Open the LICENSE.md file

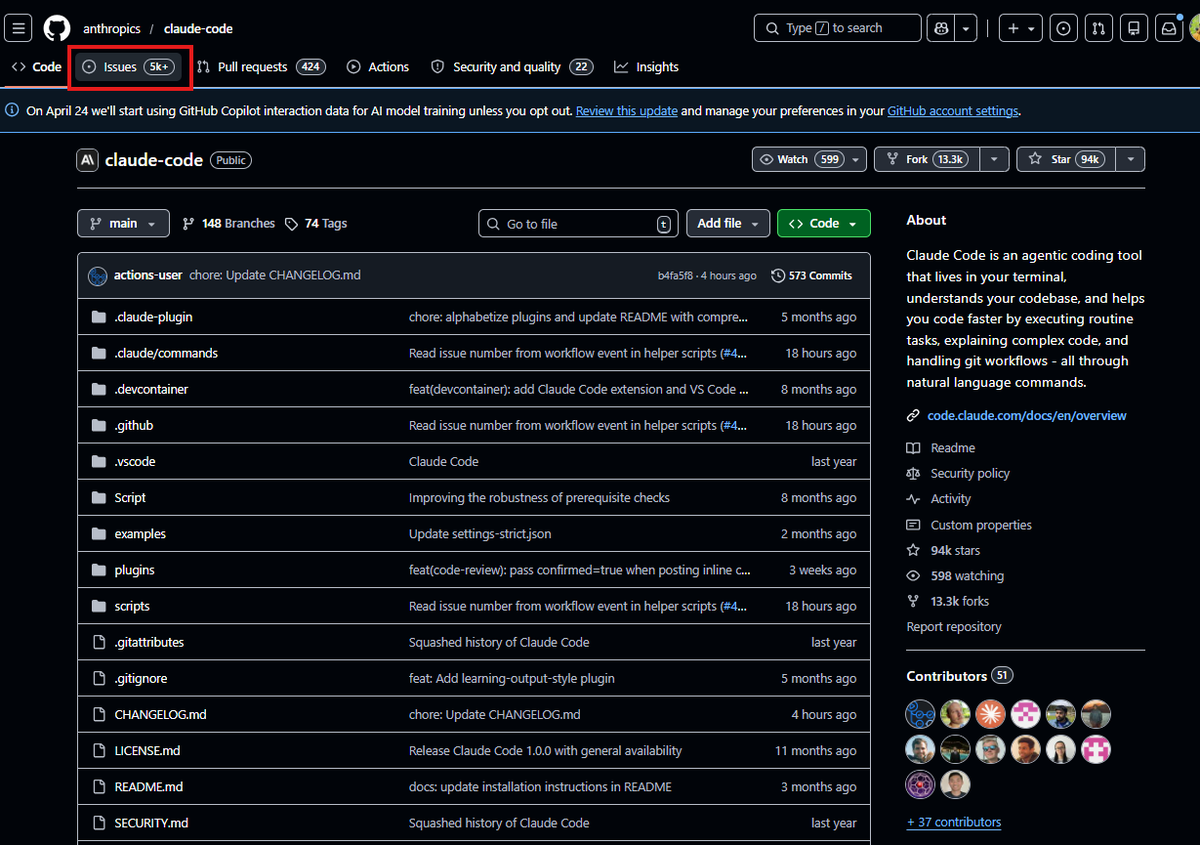click(x=147, y=750)
